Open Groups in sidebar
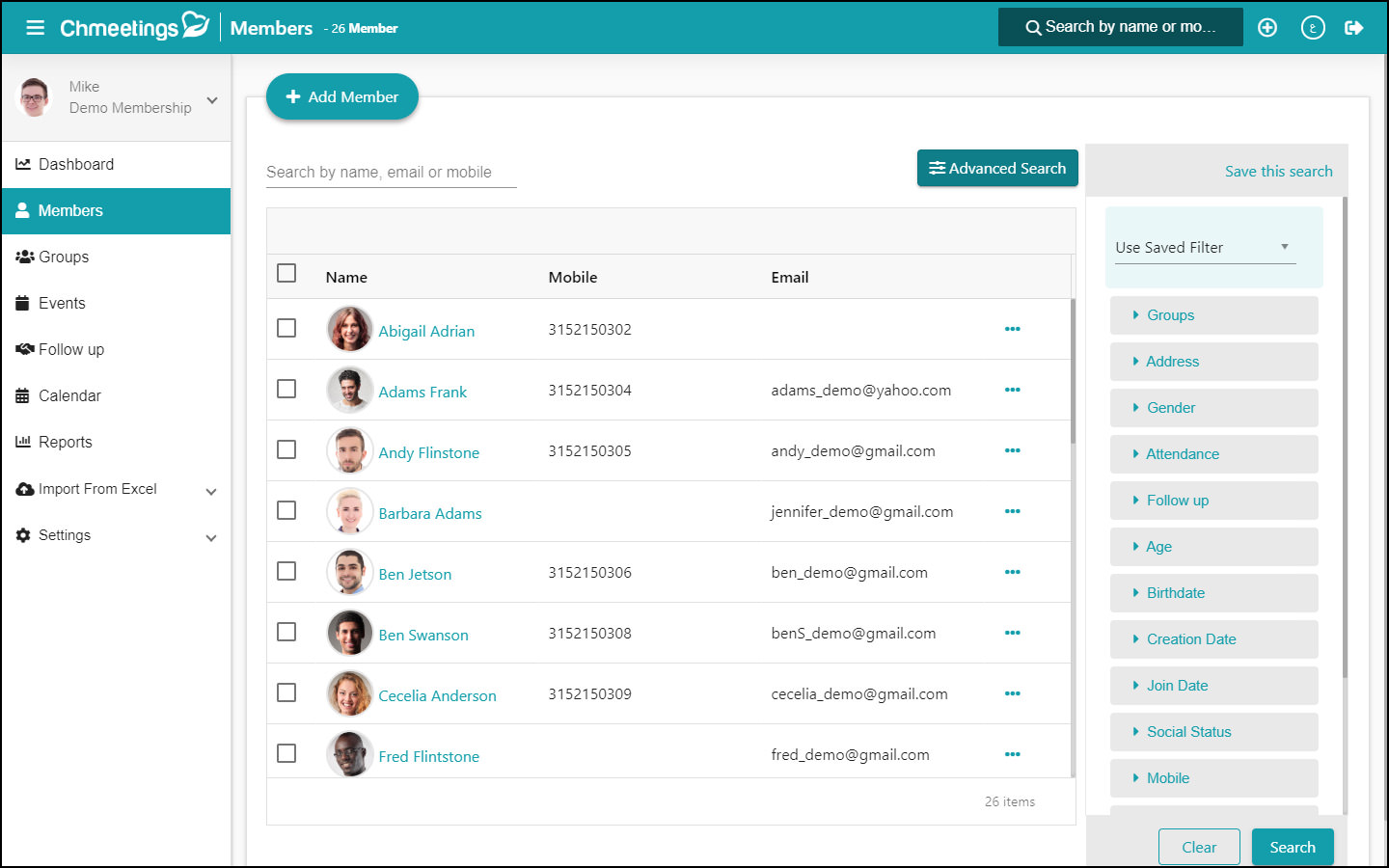This screenshot has height=868, width=1389. coord(116,258)
